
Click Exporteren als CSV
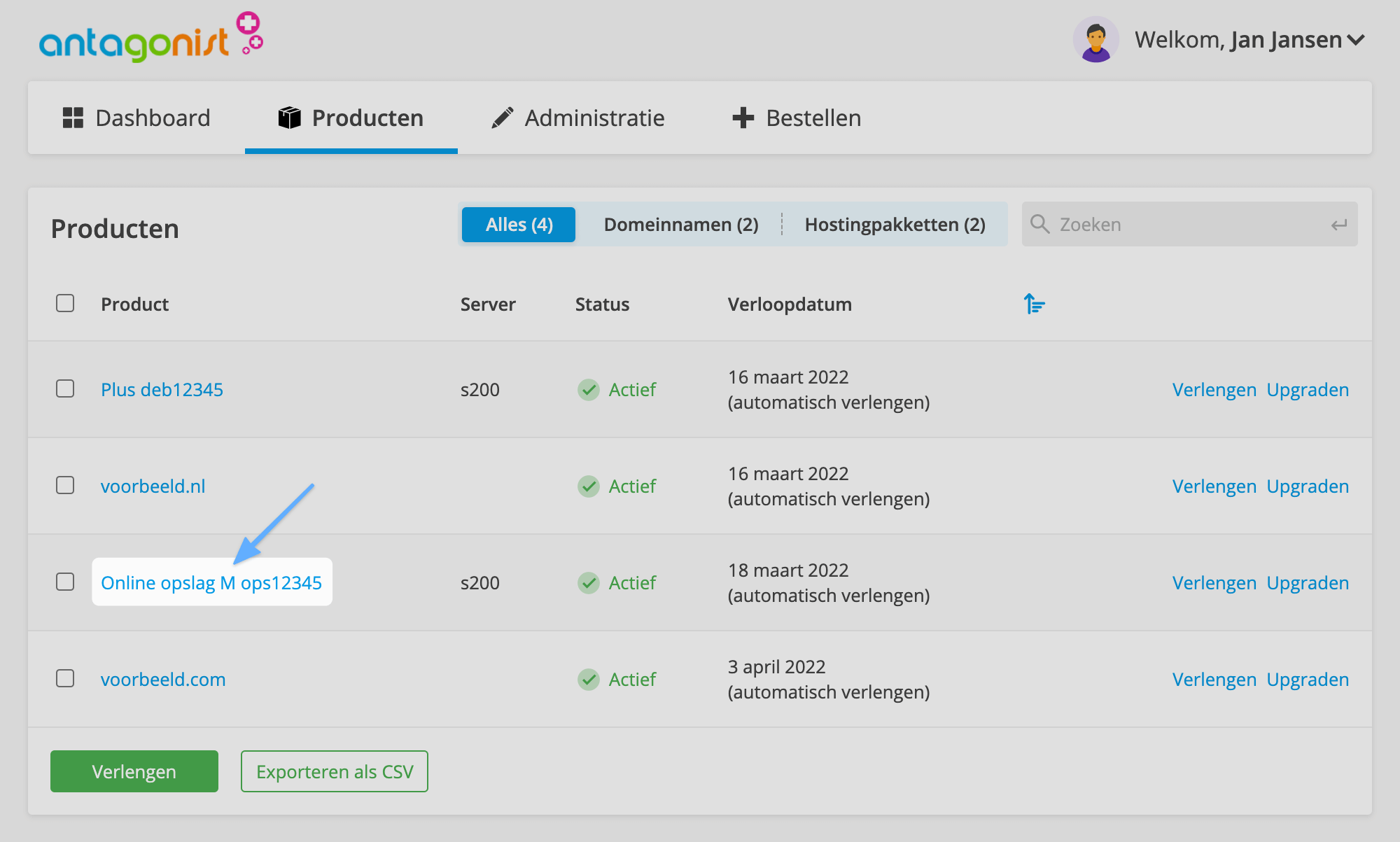pyautogui.click(x=334, y=771)
